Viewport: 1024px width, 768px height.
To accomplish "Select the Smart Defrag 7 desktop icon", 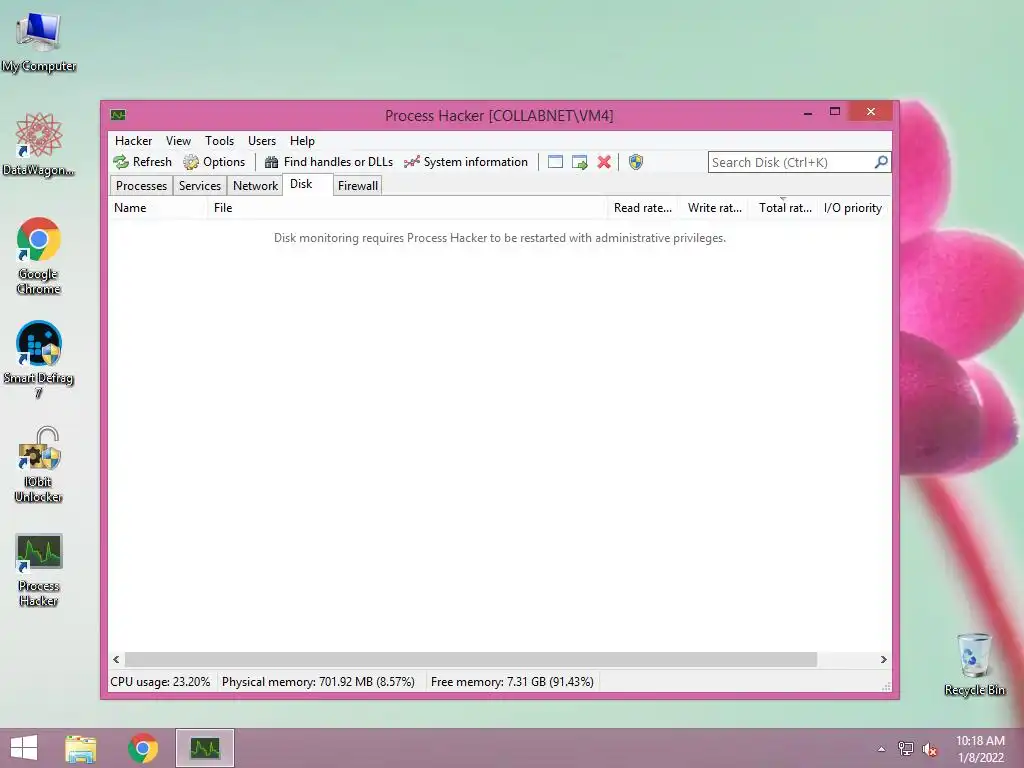I will [x=39, y=360].
